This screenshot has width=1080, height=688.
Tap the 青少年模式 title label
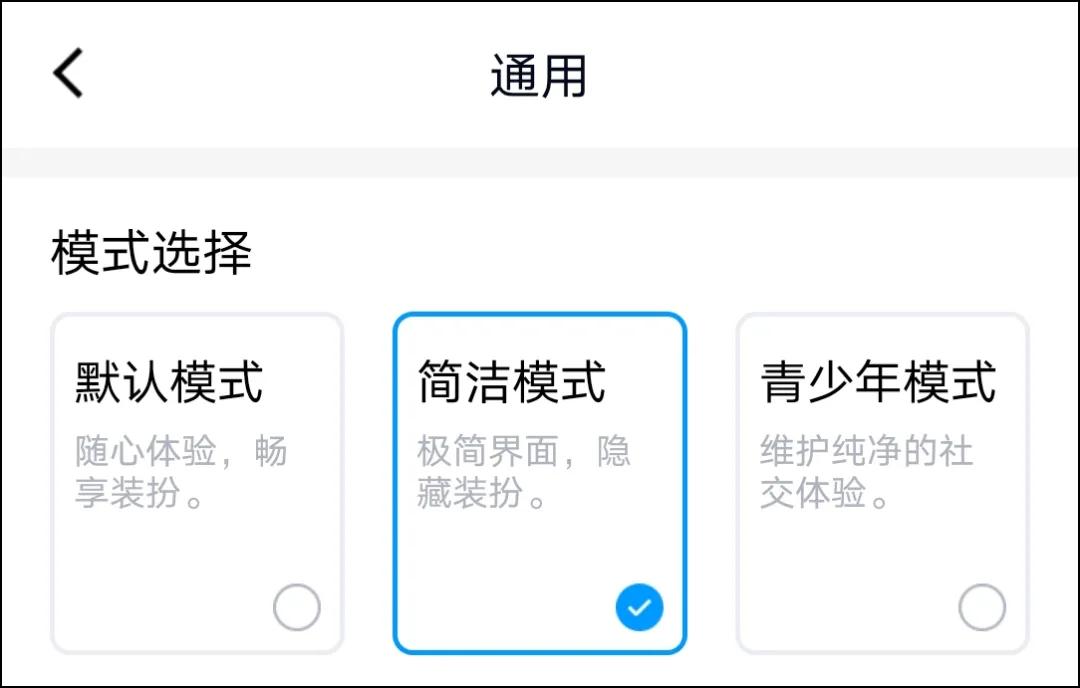point(880,382)
